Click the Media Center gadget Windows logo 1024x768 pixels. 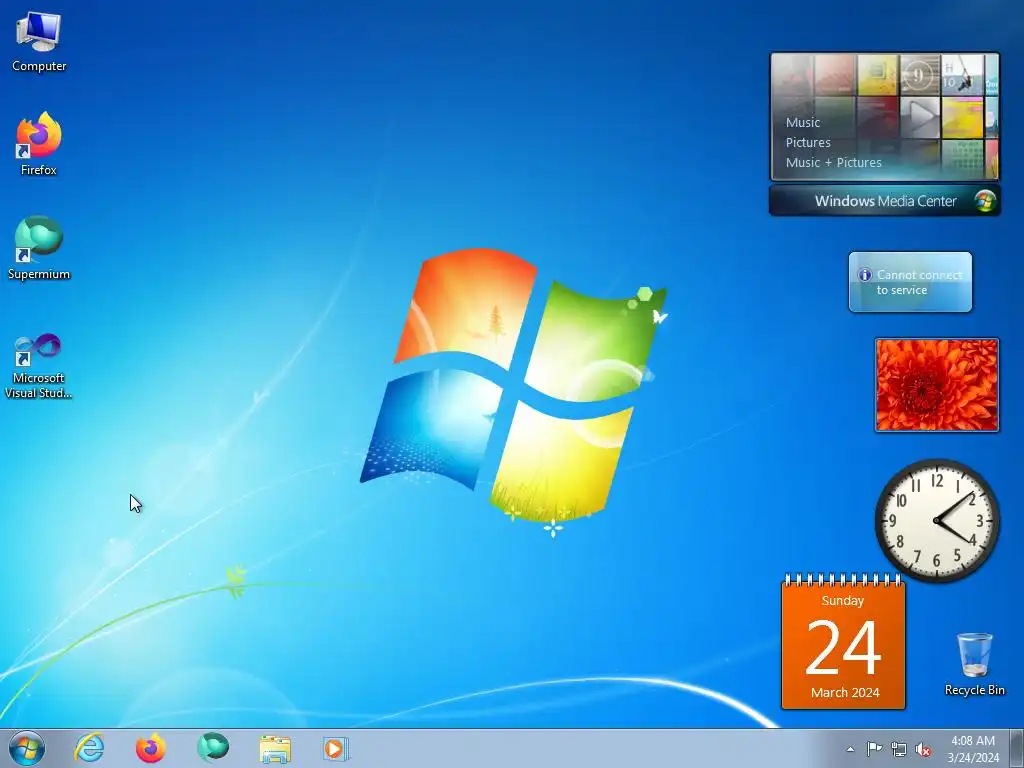985,200
